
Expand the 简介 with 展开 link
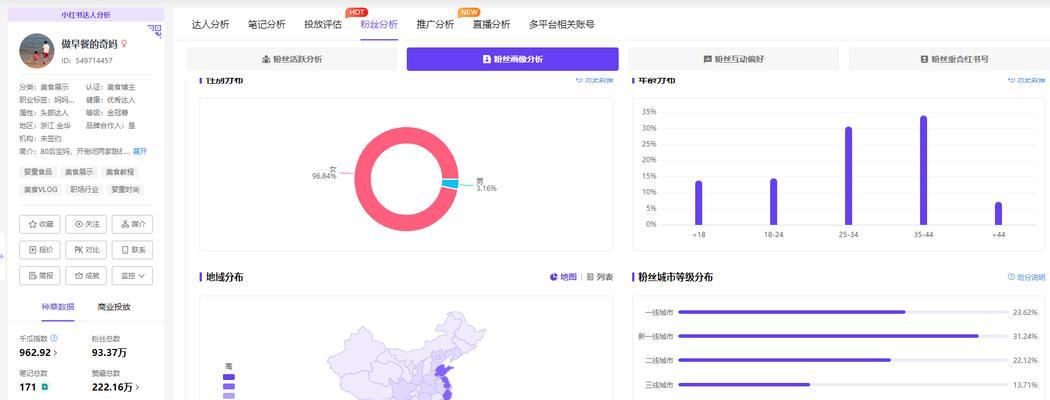click(x=140, y=151)
